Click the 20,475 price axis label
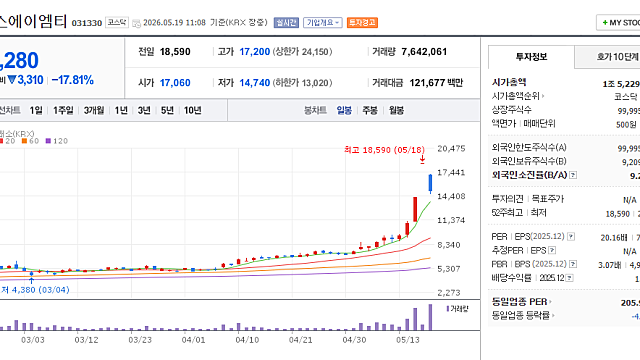640x360 pixels. tap(451, 149)
